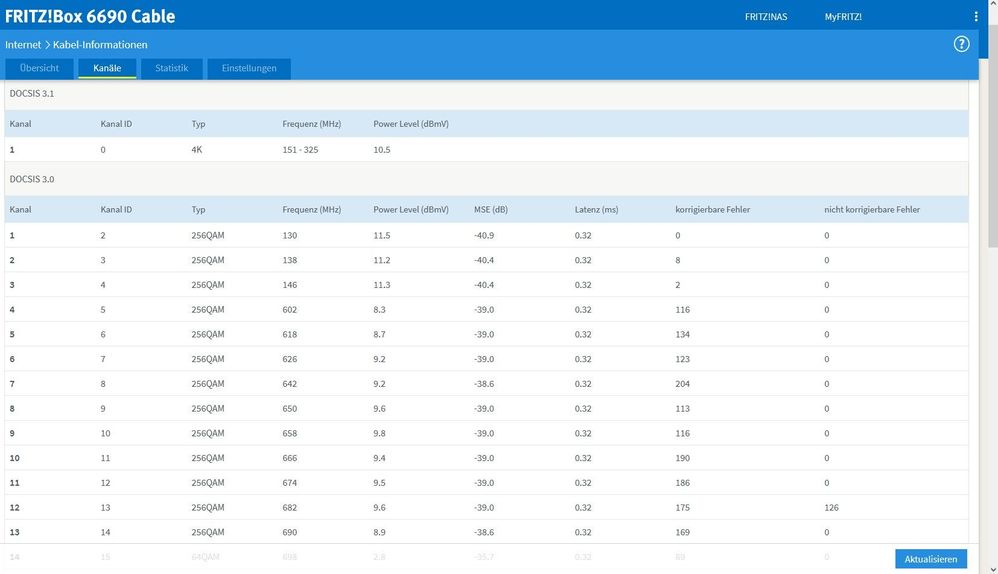Click the frequency 658 cell
Viewport: 998px width, 574px height.
(290, 433)
